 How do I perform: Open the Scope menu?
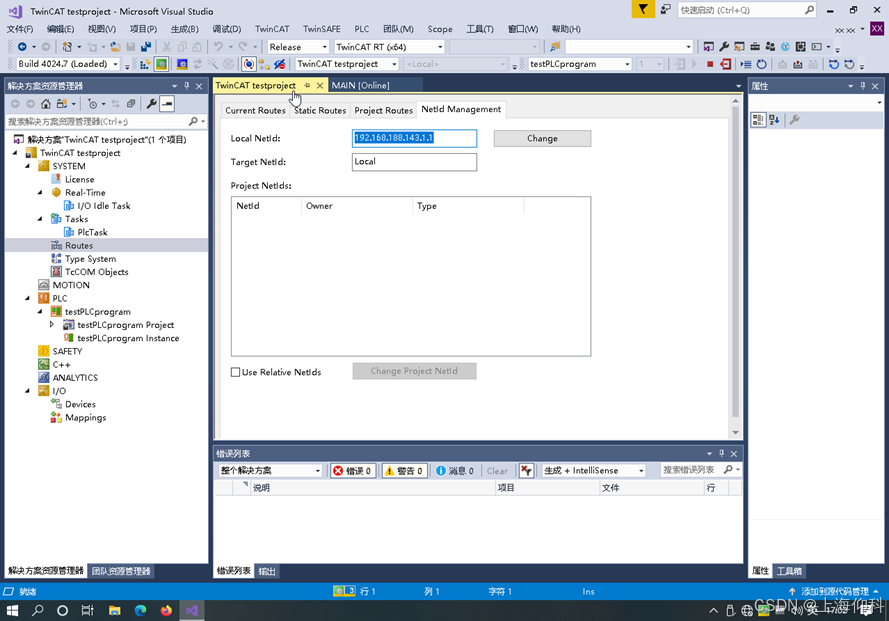[440, 29]
